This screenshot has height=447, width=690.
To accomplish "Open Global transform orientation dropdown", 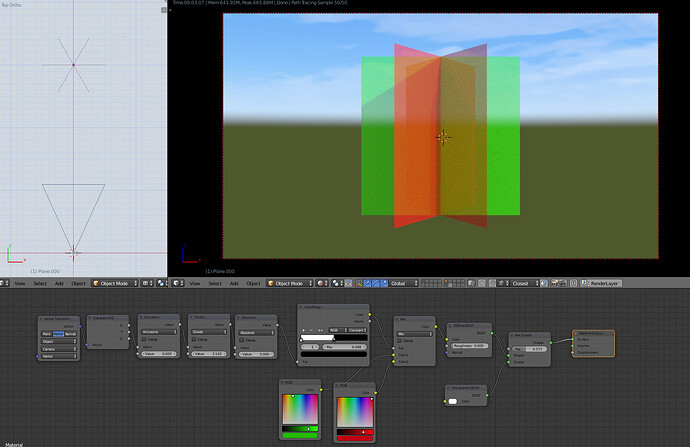I will (x=404, y=283).
